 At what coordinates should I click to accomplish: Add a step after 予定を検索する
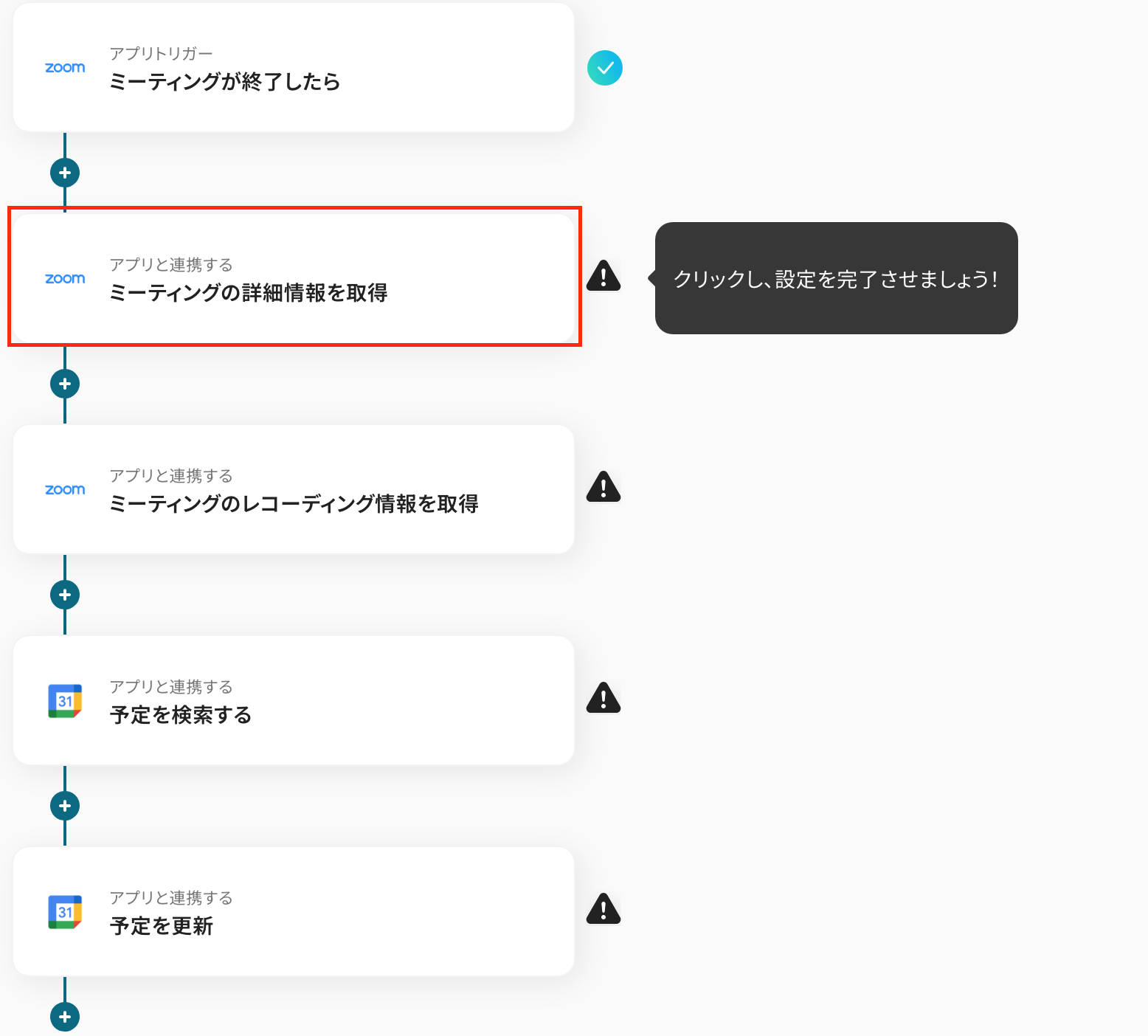point(65,806)
